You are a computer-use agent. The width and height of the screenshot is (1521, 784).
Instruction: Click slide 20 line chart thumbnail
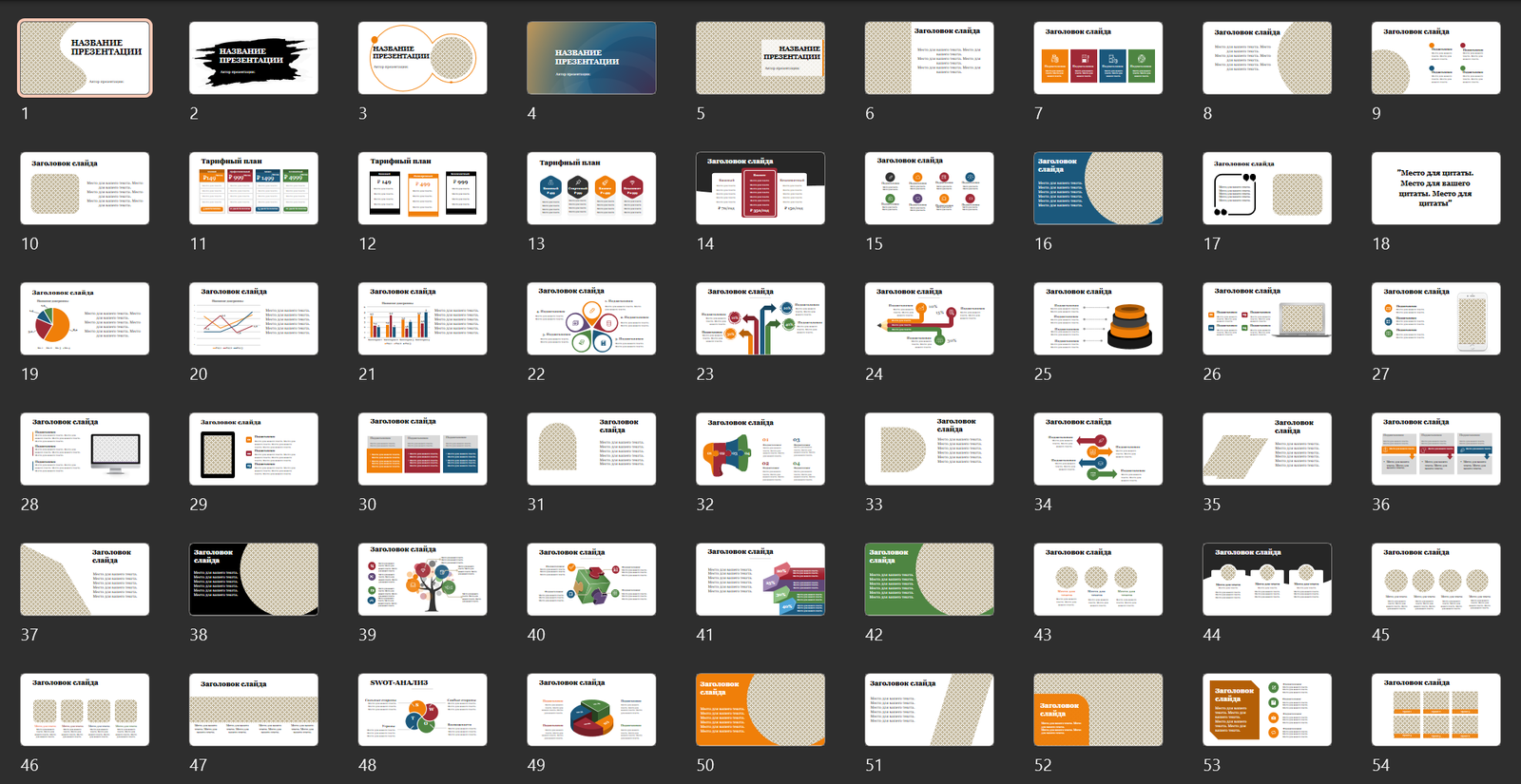253,318
